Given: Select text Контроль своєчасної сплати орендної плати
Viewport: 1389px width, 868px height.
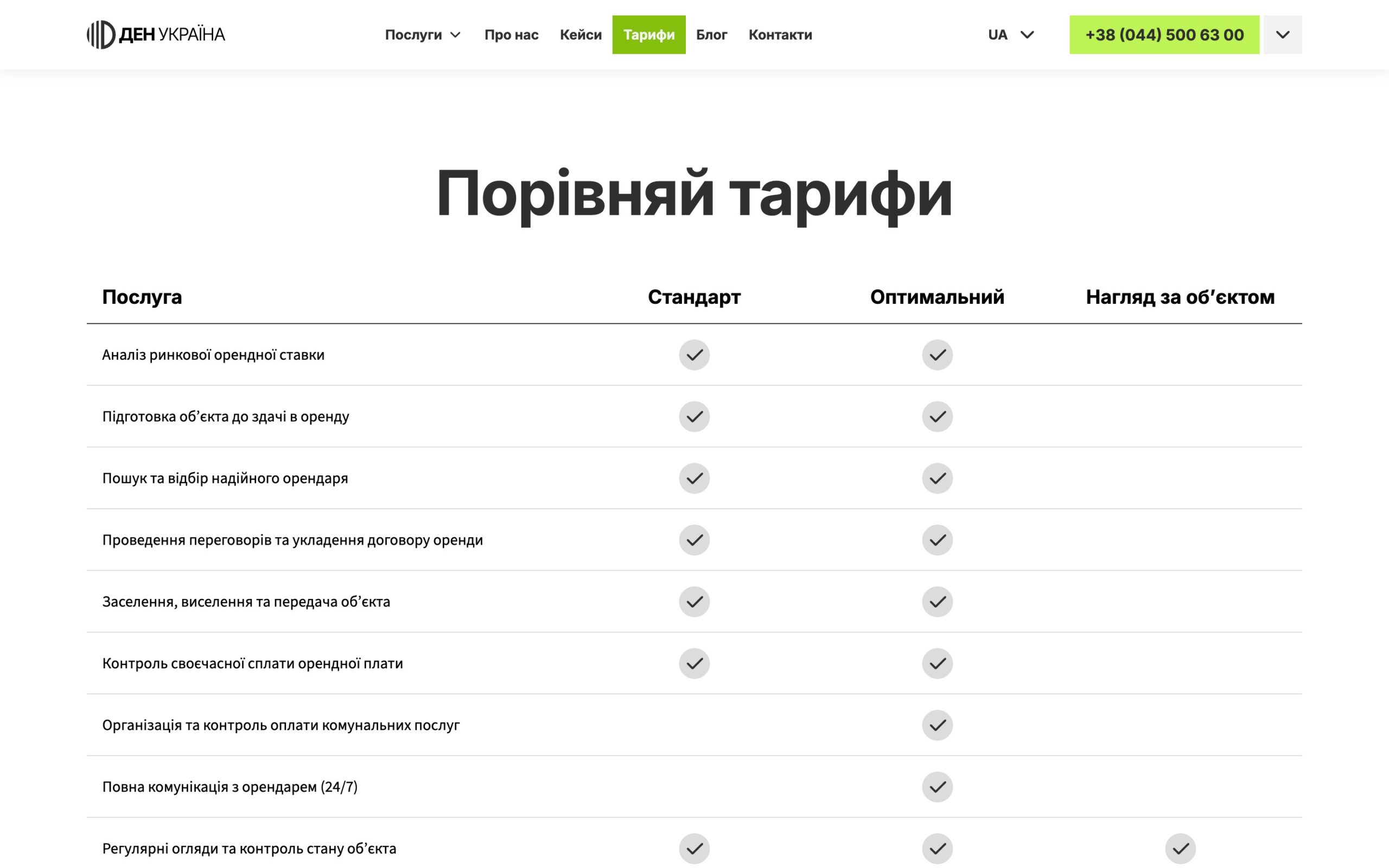Looking at the screenshot, I should [252, 663].
